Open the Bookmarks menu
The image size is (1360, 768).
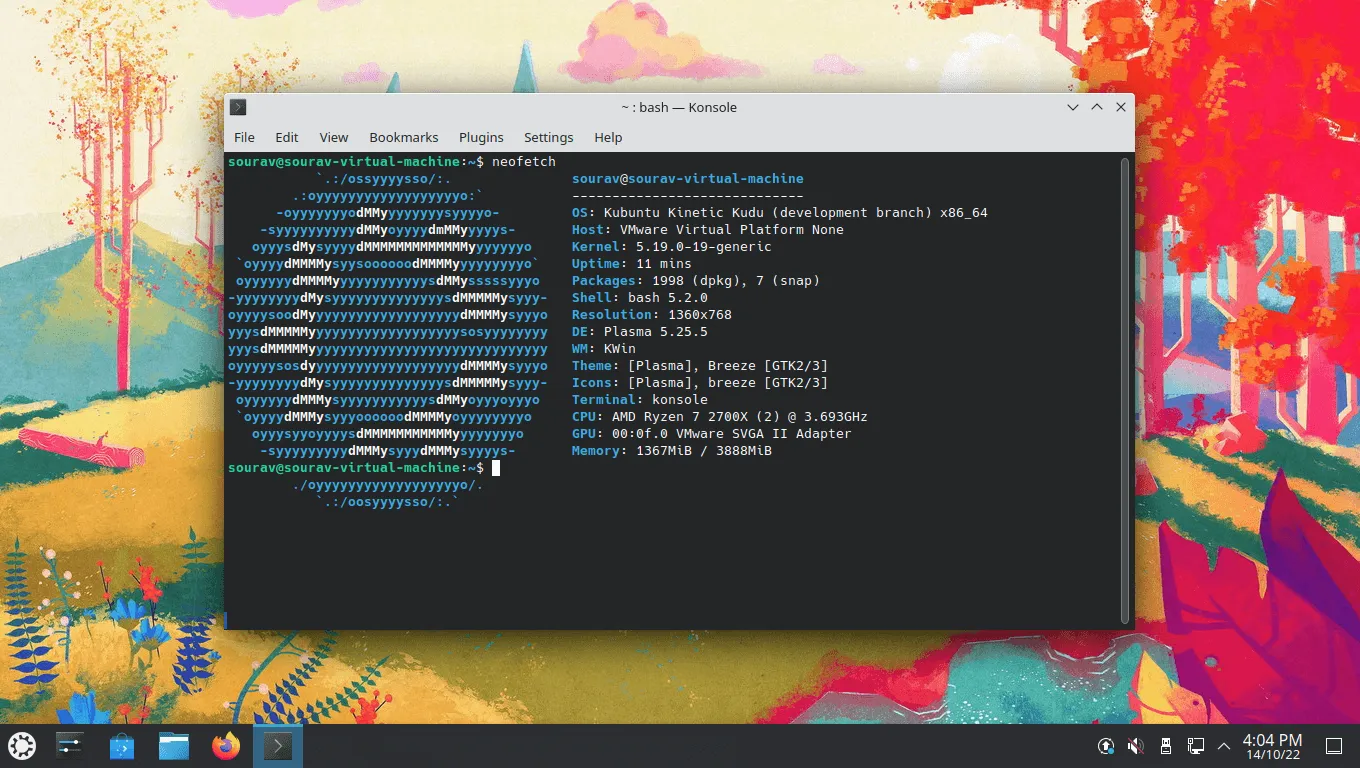[x=403, y=137]
